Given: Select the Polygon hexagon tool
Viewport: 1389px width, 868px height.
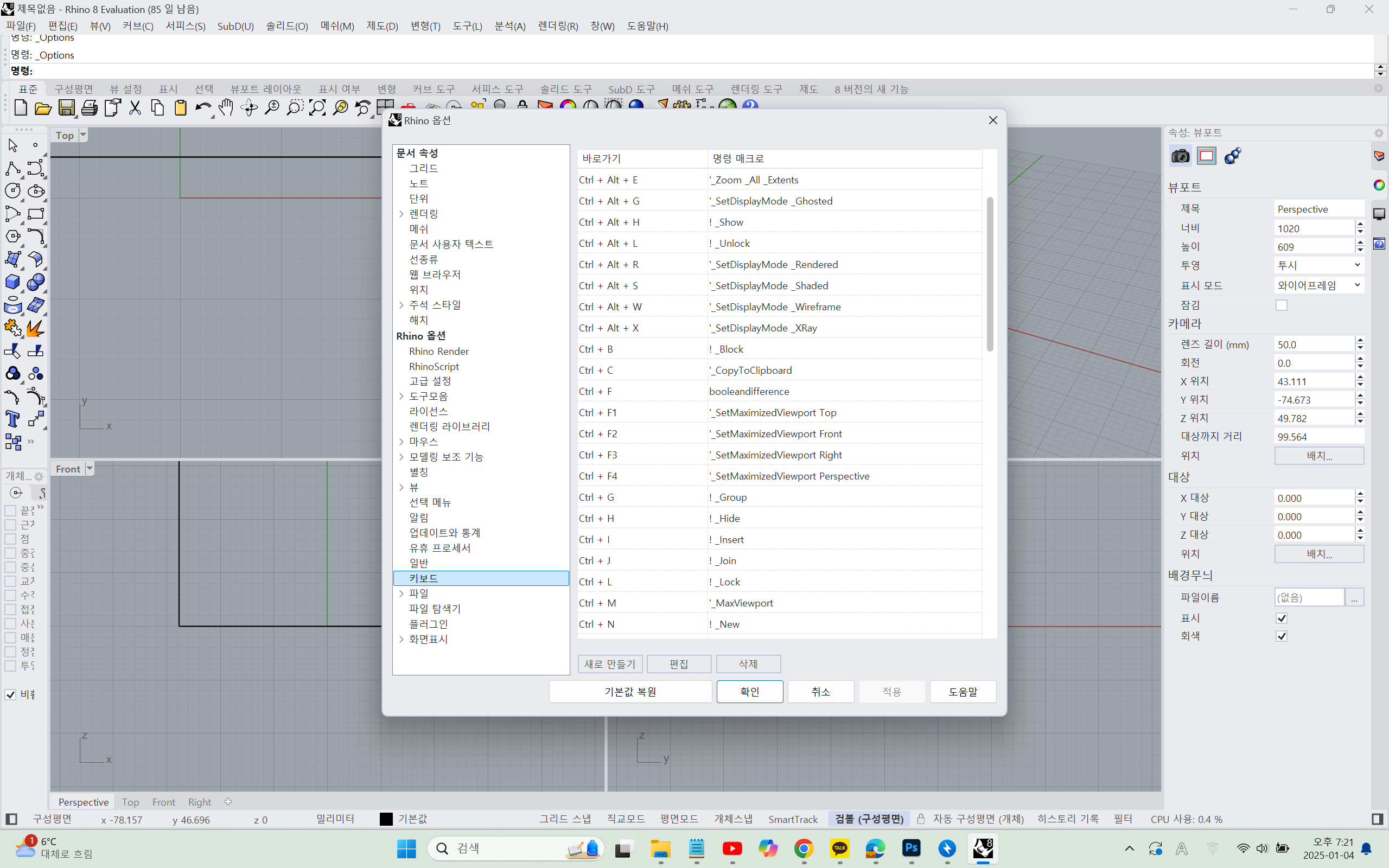Looking at the screenshot, I should click(x=12, y=236).
